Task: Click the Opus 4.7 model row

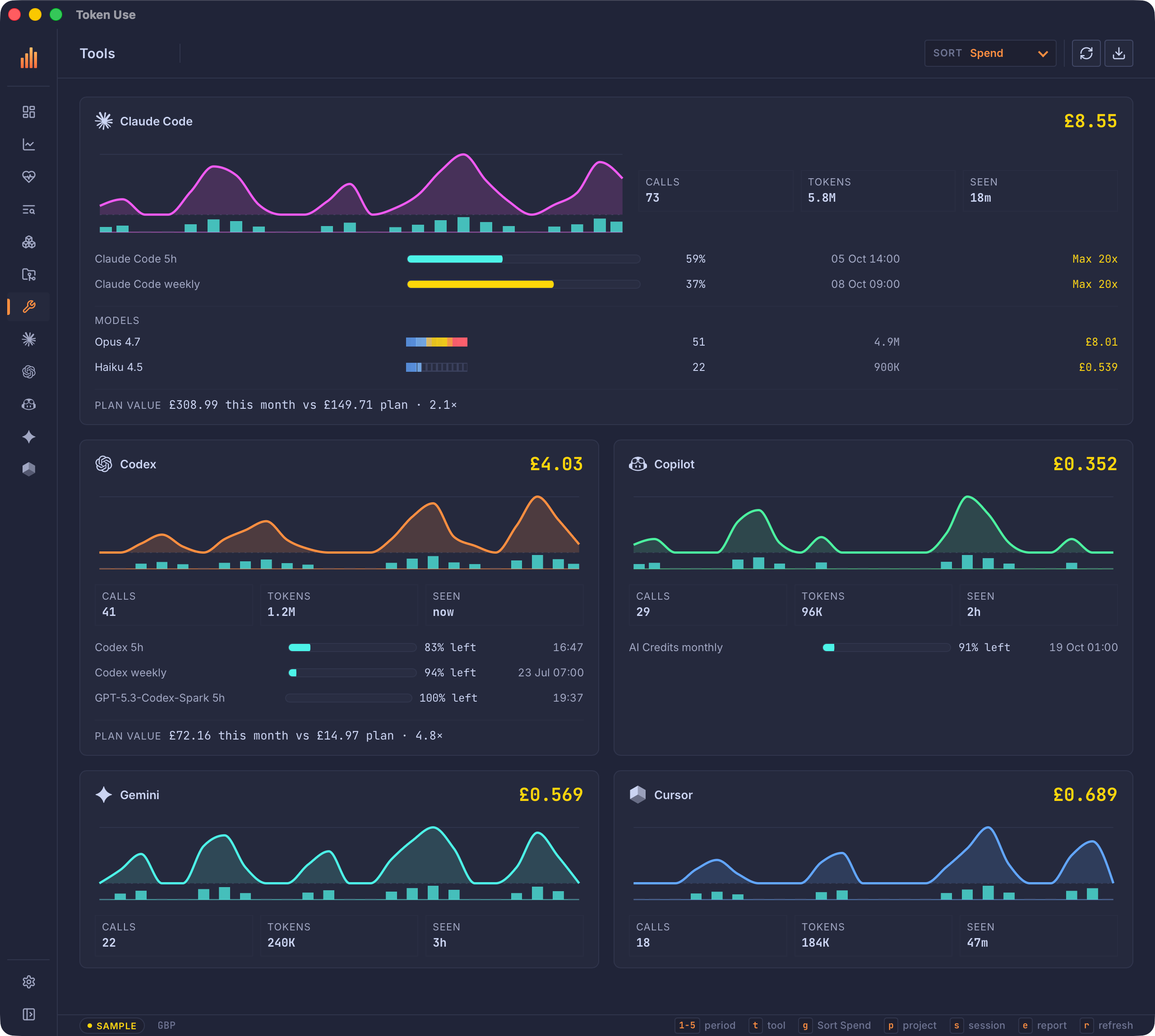Action: tap(606, 342)
